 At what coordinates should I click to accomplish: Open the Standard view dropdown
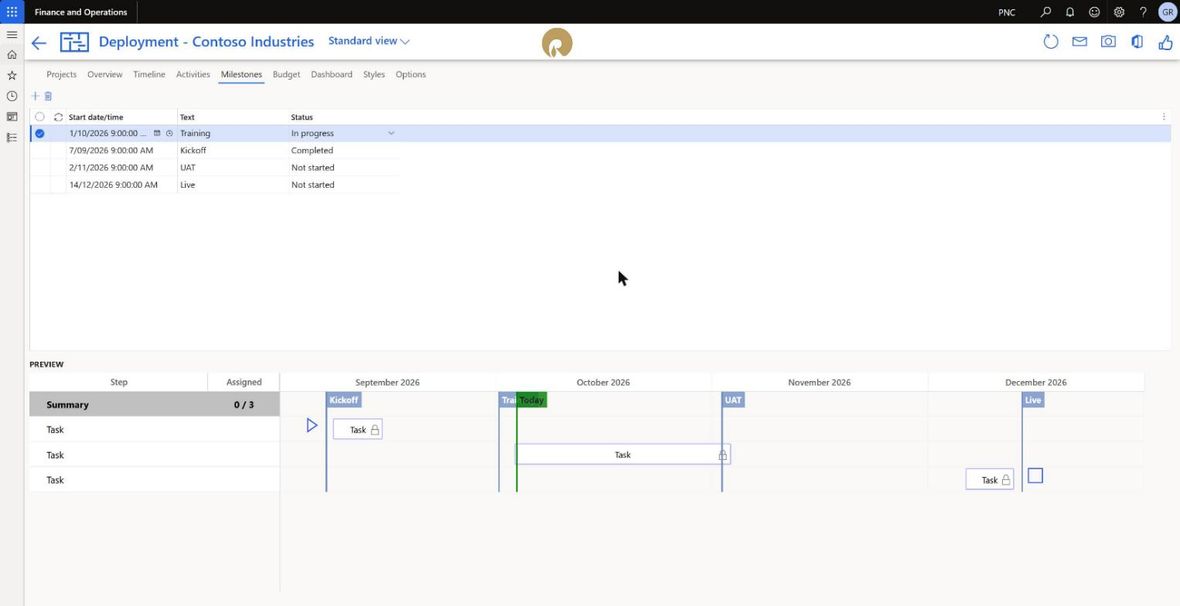pyautogui.click(x=369, y=41)
